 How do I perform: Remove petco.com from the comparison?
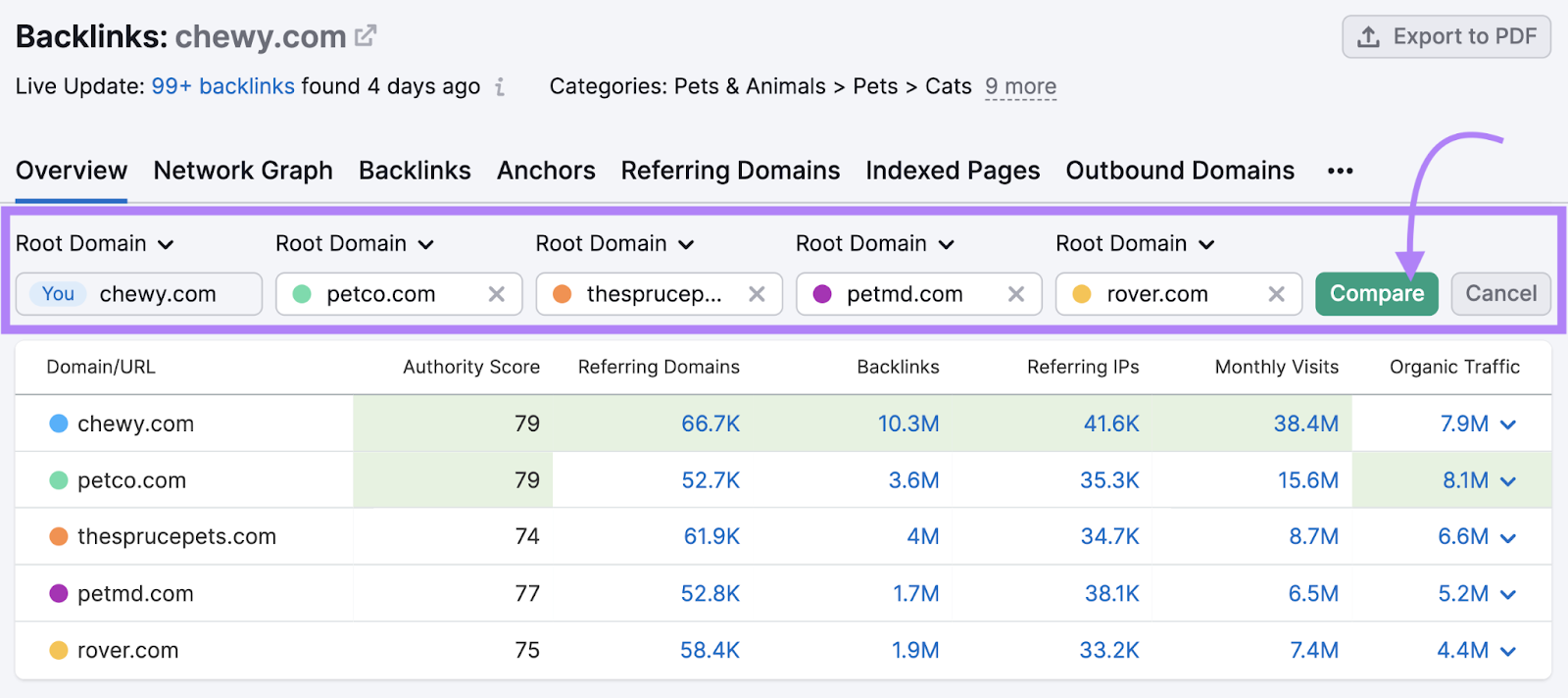coord(497,294)
